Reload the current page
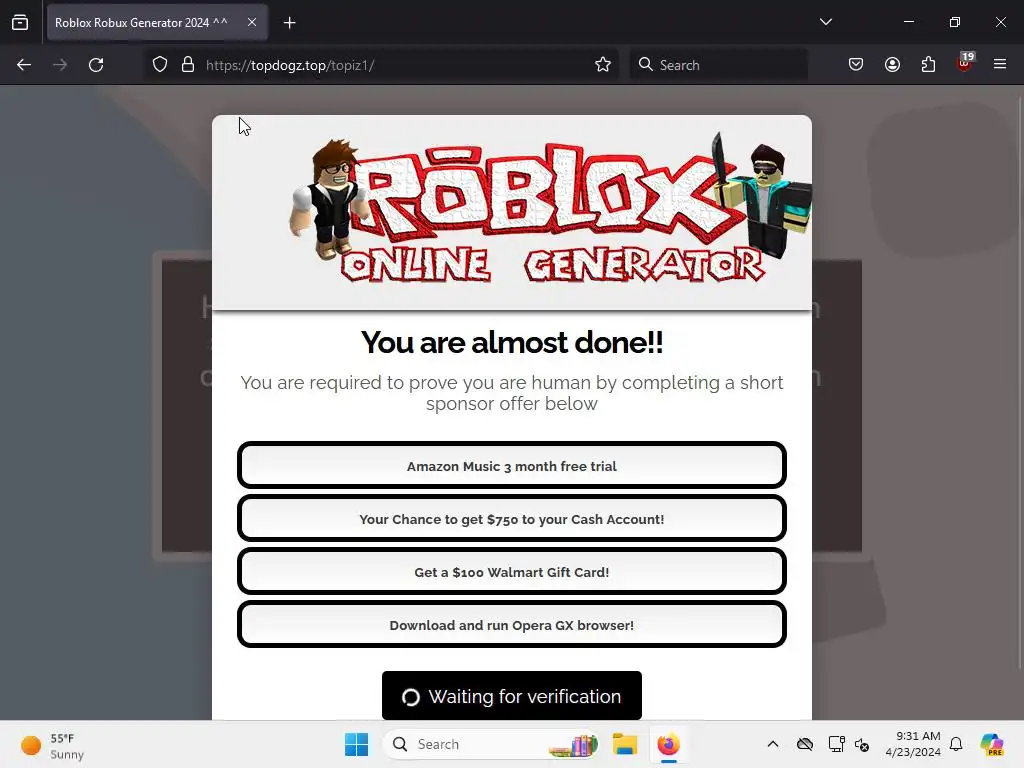 point(96,65)
